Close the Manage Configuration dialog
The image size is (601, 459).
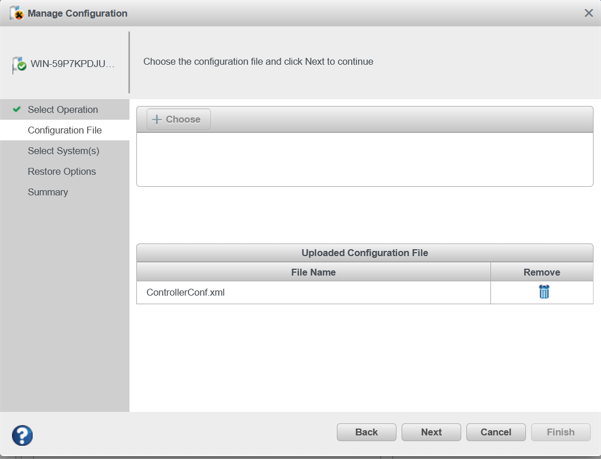pos(588,13)
